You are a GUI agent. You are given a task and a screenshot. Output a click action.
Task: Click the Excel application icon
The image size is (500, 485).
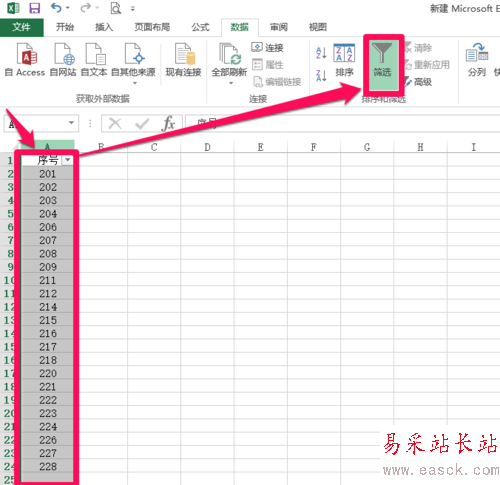13,8
